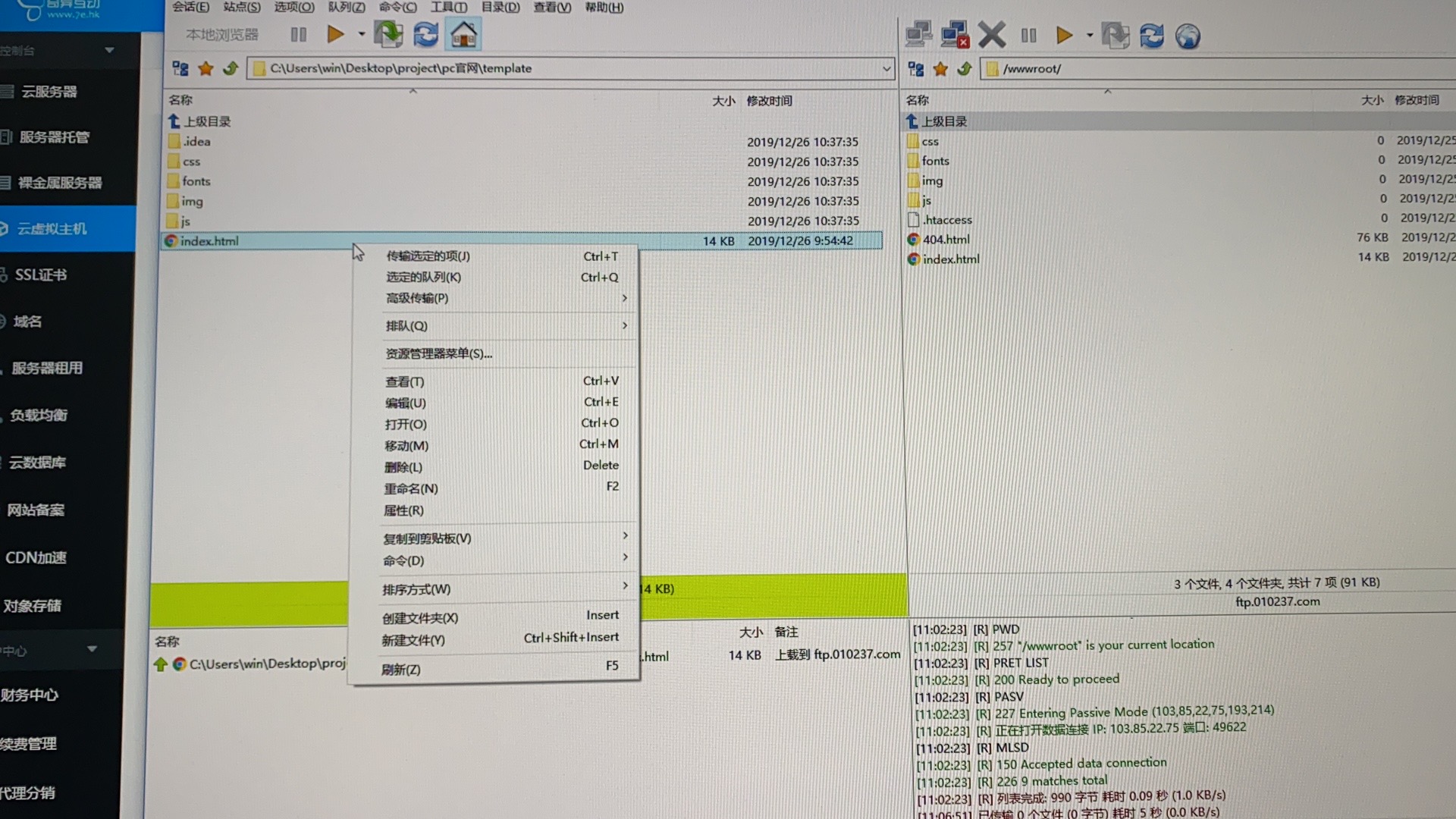Select 传输选定的项(J) from context menu
This screenshot has width=1456, height=819.
[428, 256]
